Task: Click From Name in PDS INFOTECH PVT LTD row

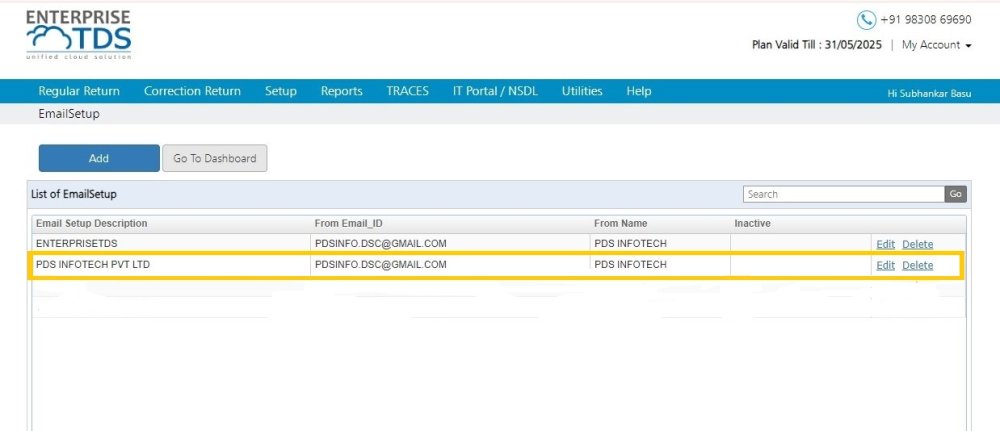Action: 630,265
